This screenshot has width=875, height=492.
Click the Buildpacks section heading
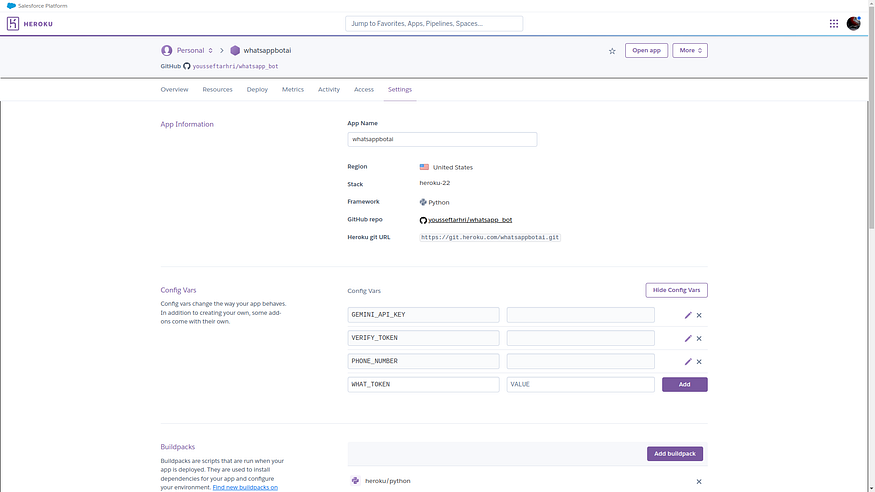point(177,447)
